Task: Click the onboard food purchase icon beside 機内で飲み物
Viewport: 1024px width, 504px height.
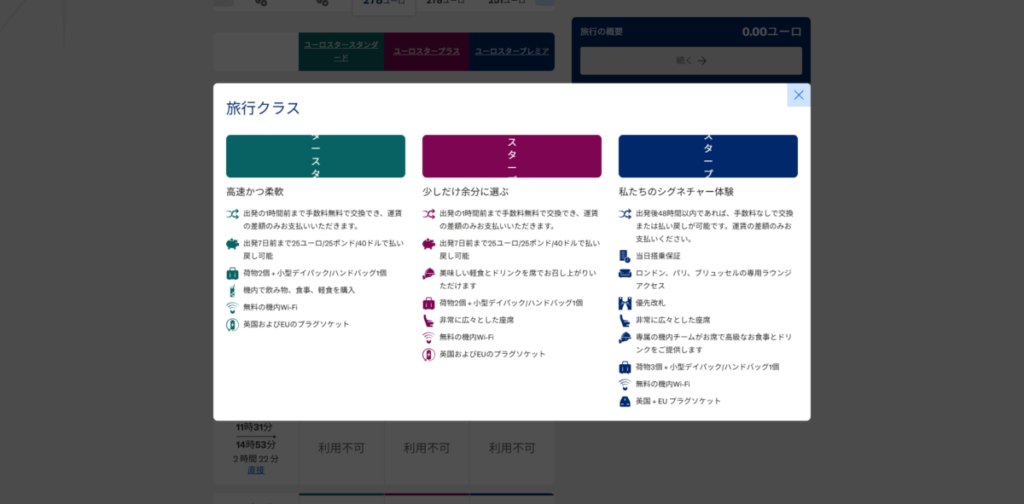Action: click(x=232, y=290)
